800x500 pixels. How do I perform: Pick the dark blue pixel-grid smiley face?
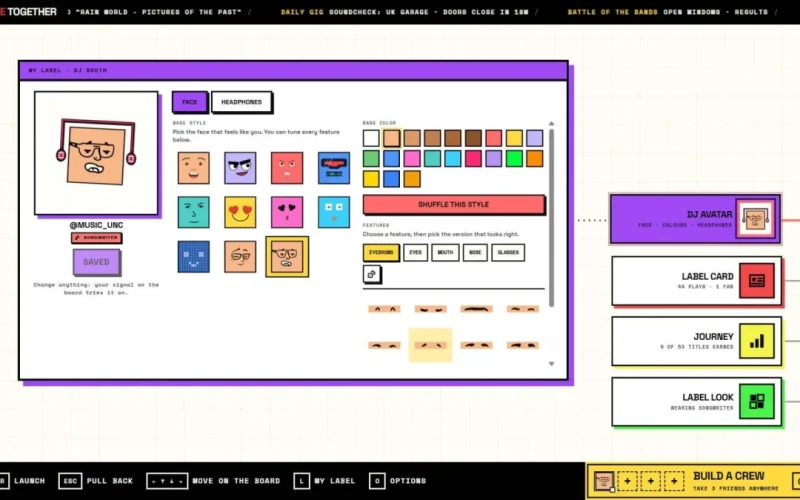(x=193, y=257)
